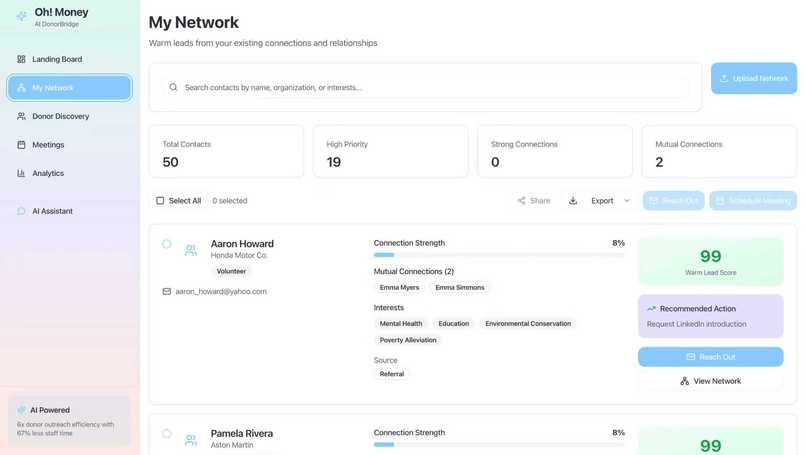Click the Emma Simmons mutual connection tag
The image size is (806, 455).
pyautogui.click(x=460, y=287)
